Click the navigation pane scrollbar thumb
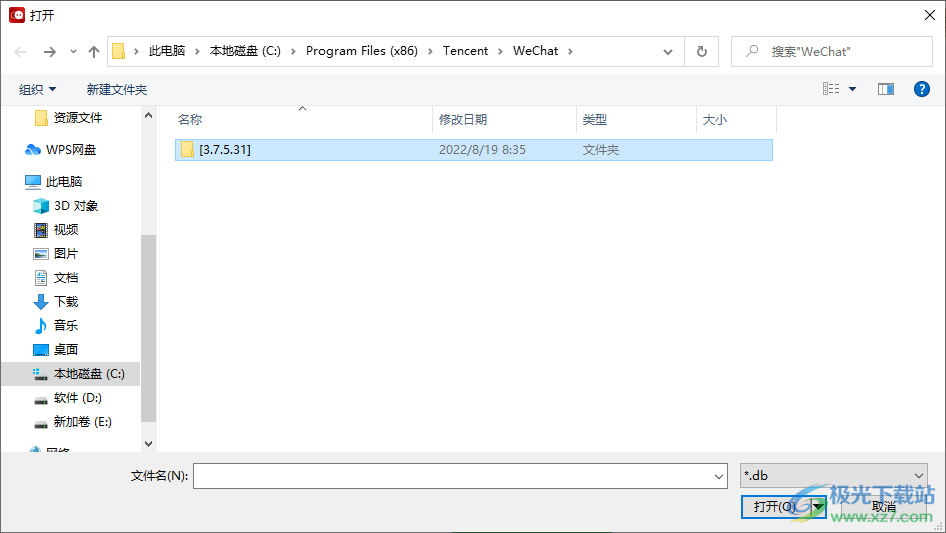The image size is (946, 533). (148, 328)
